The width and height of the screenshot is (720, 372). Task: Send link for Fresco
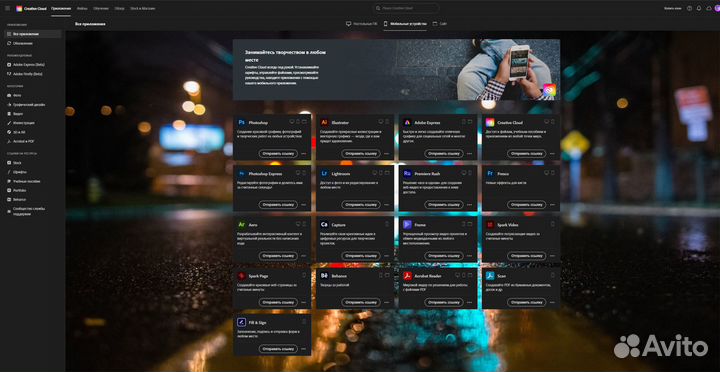tap(526, 204)
